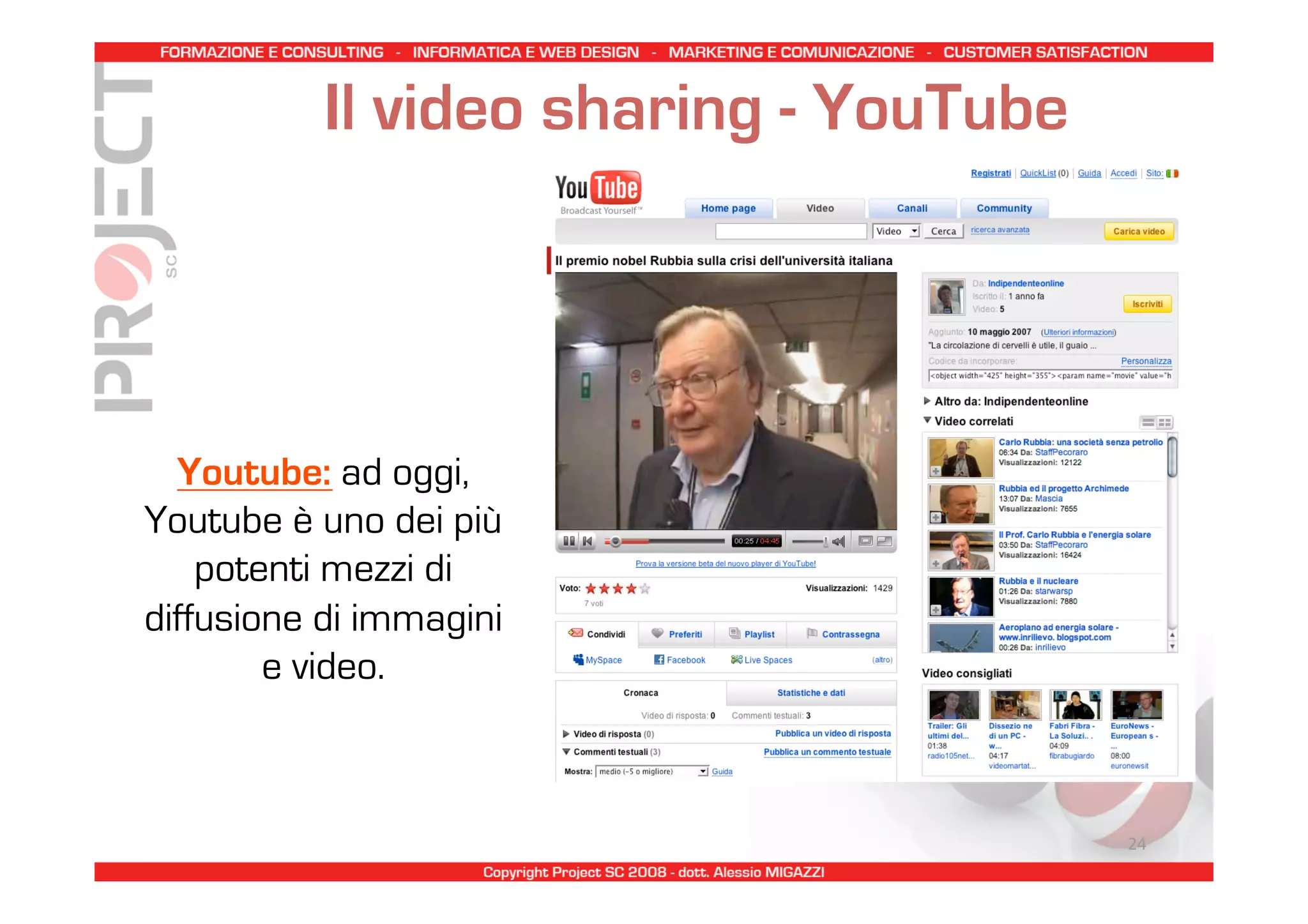Click the Facebook share icon
1308x924 pixels.
point(659,660)
